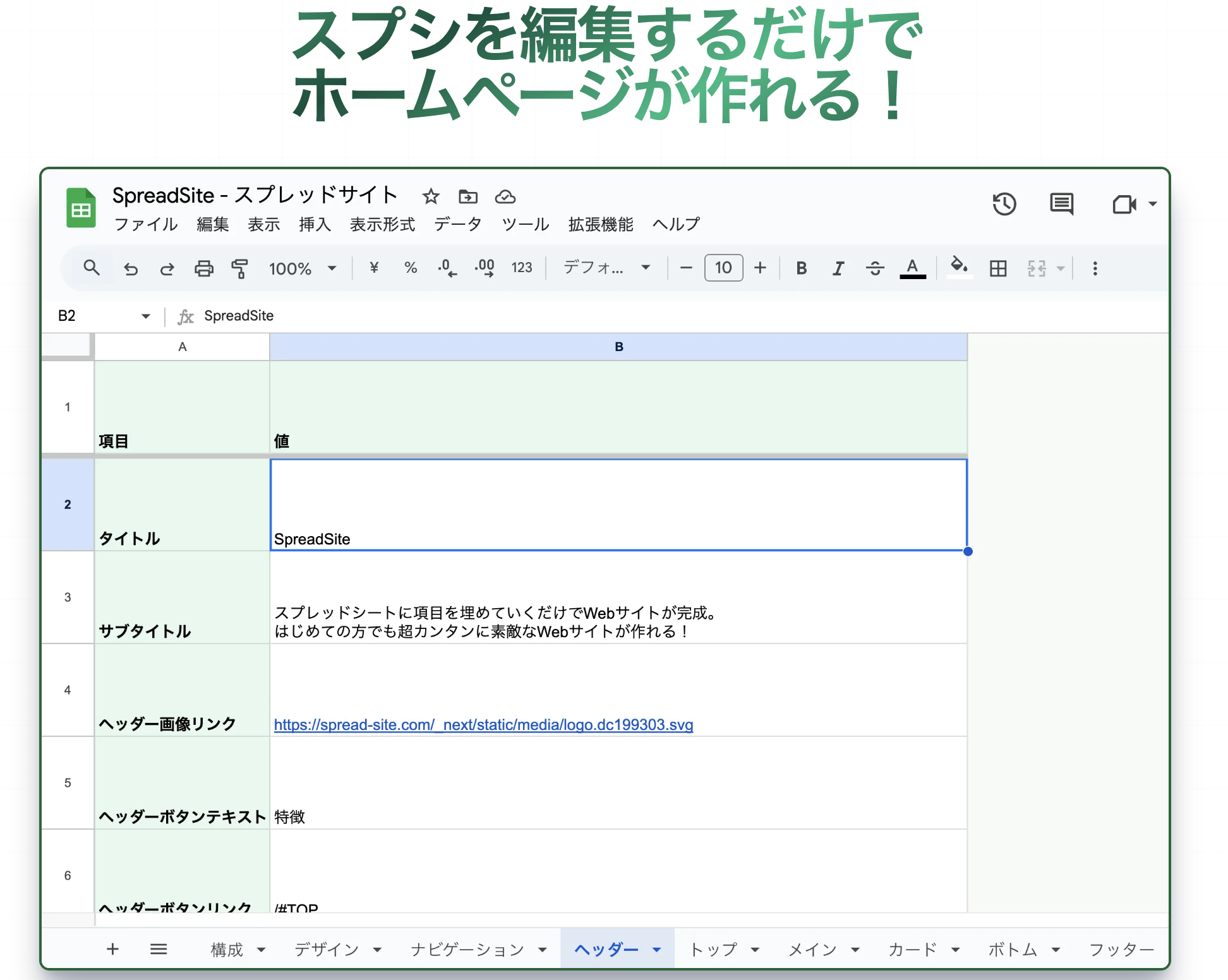Click the Google Sheets home icon
This screenshot has height=980, width=1228.
tap(81, 208)
